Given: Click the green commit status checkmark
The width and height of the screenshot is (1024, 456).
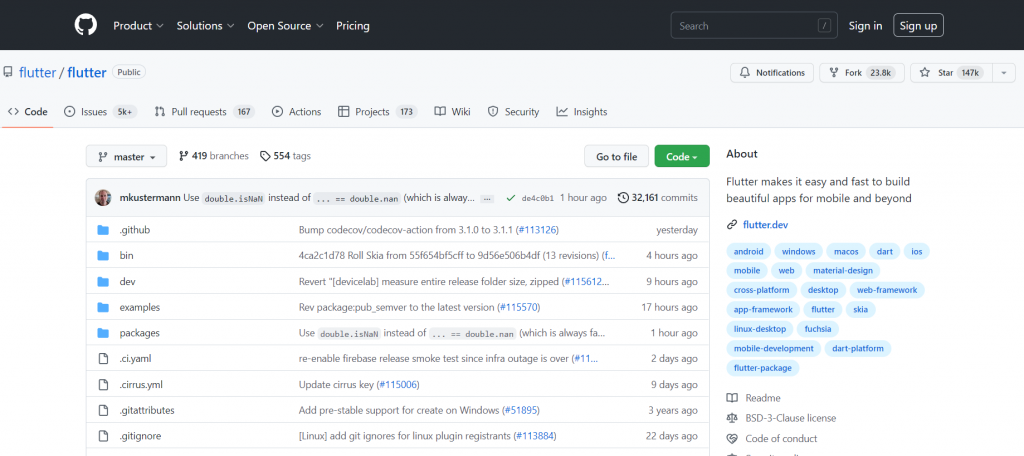Looking at the screenshot, I should 511,198.
